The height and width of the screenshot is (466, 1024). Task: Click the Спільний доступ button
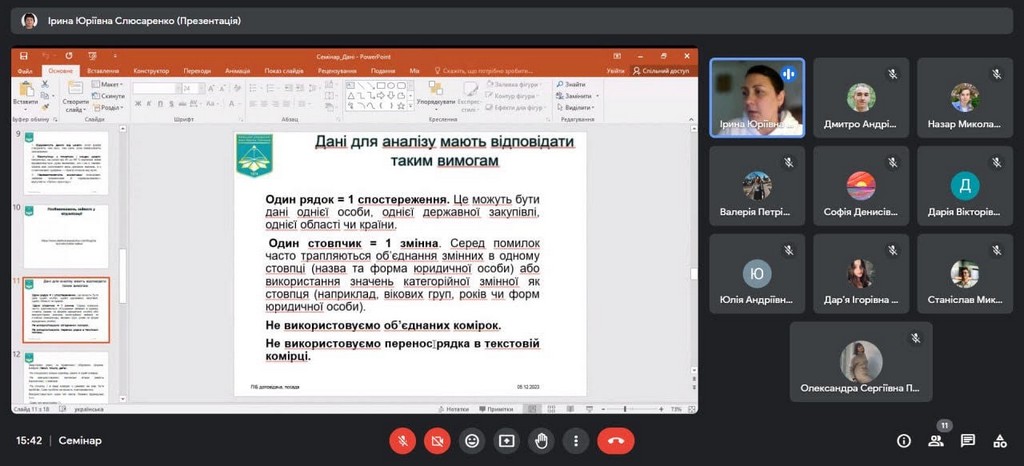click(x=665, y=71)
